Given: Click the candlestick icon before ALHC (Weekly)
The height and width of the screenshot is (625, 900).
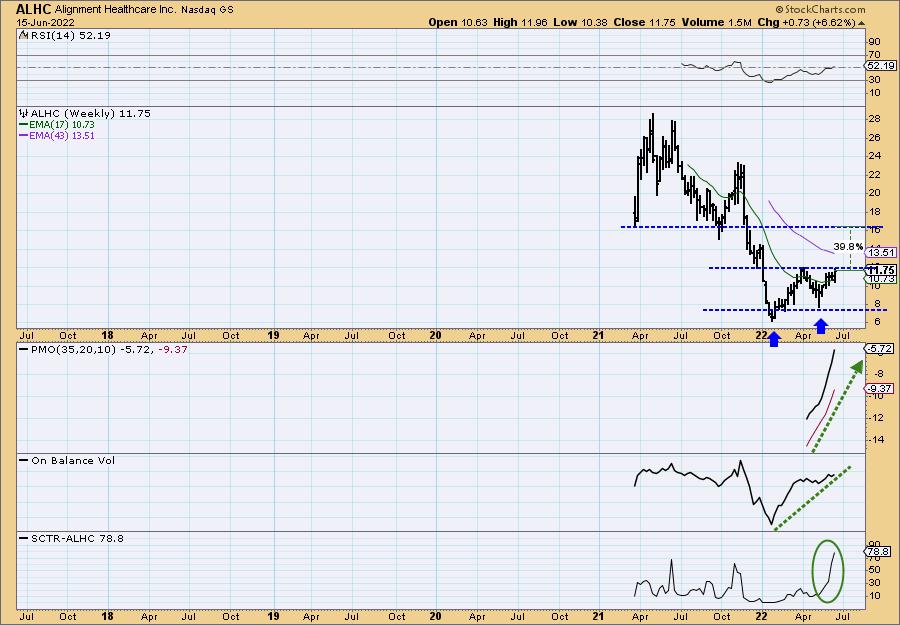Looking at the screenshot, I should point(24,114).
